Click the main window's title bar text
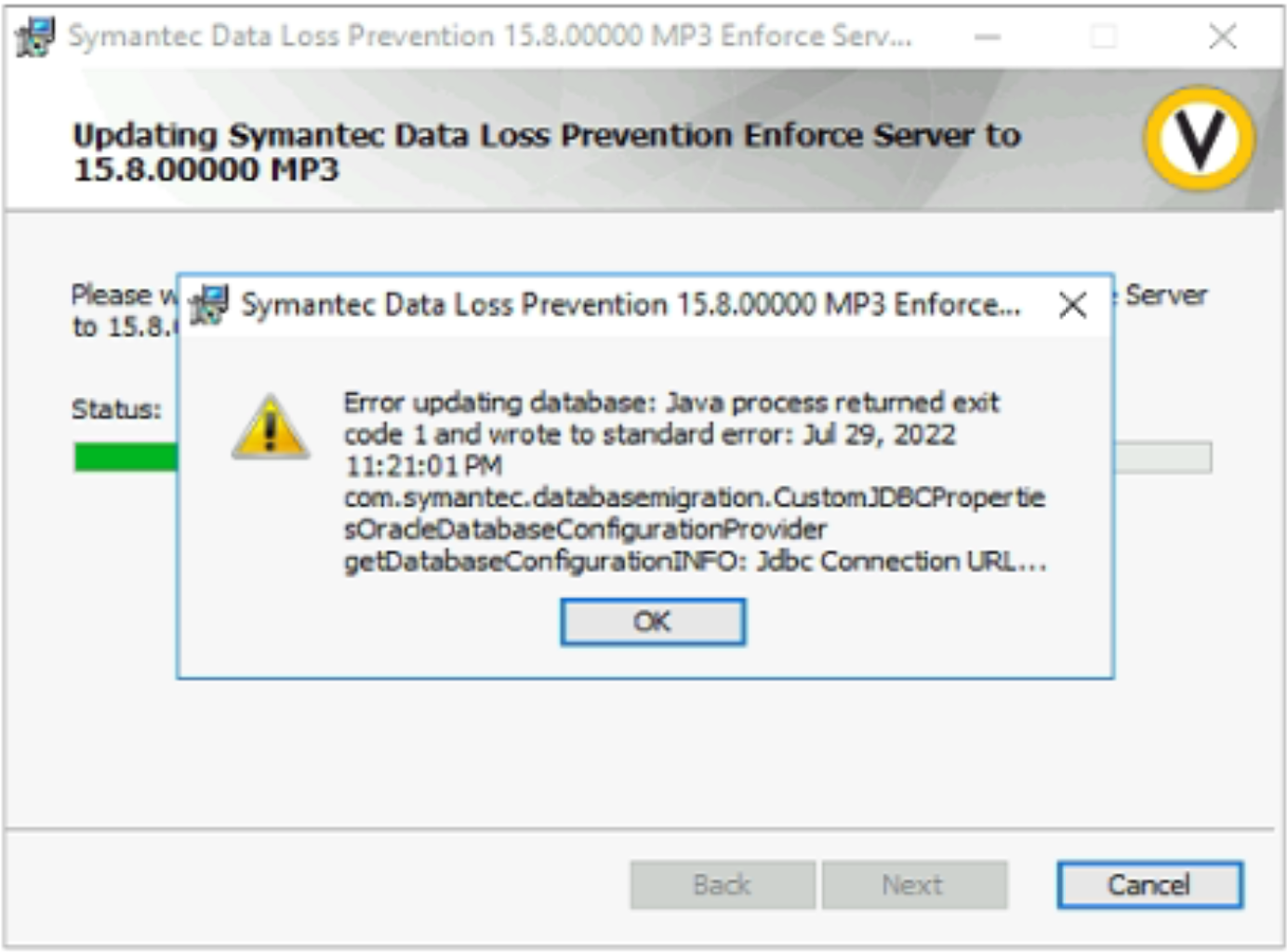This screenshot has height=952, width=1287. pos(489,36)
